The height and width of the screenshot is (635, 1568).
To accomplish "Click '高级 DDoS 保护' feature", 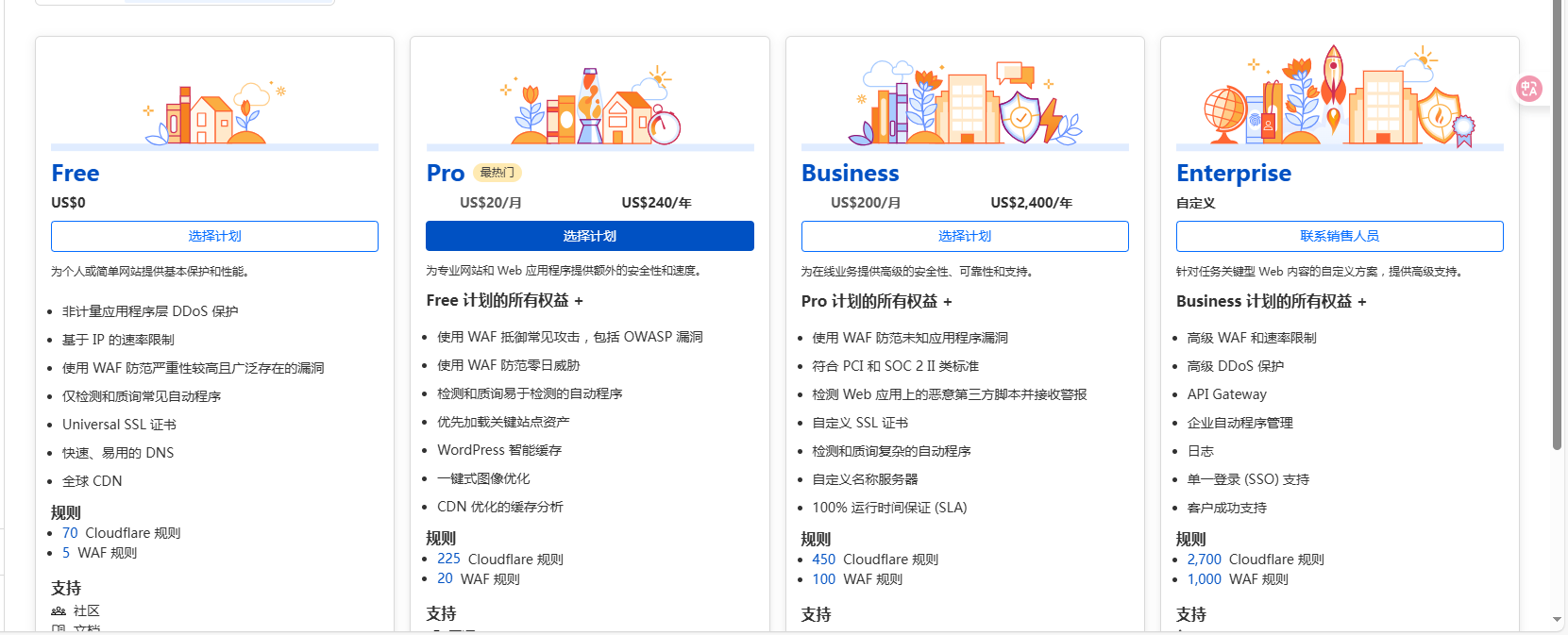I will pyautogui.click(x=1236, y=366).
